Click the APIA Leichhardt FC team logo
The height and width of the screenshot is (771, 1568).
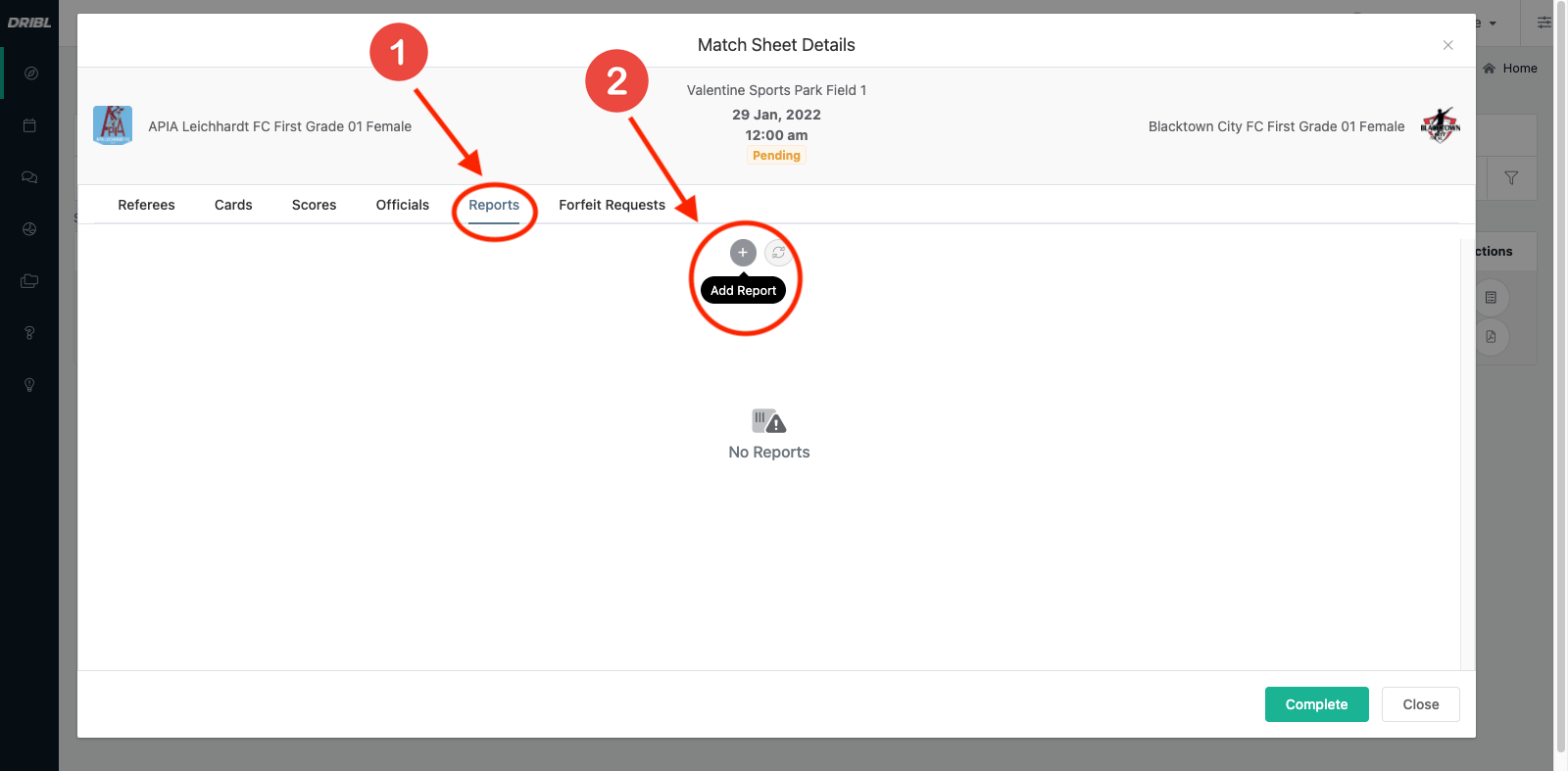(x=113, y=125)
